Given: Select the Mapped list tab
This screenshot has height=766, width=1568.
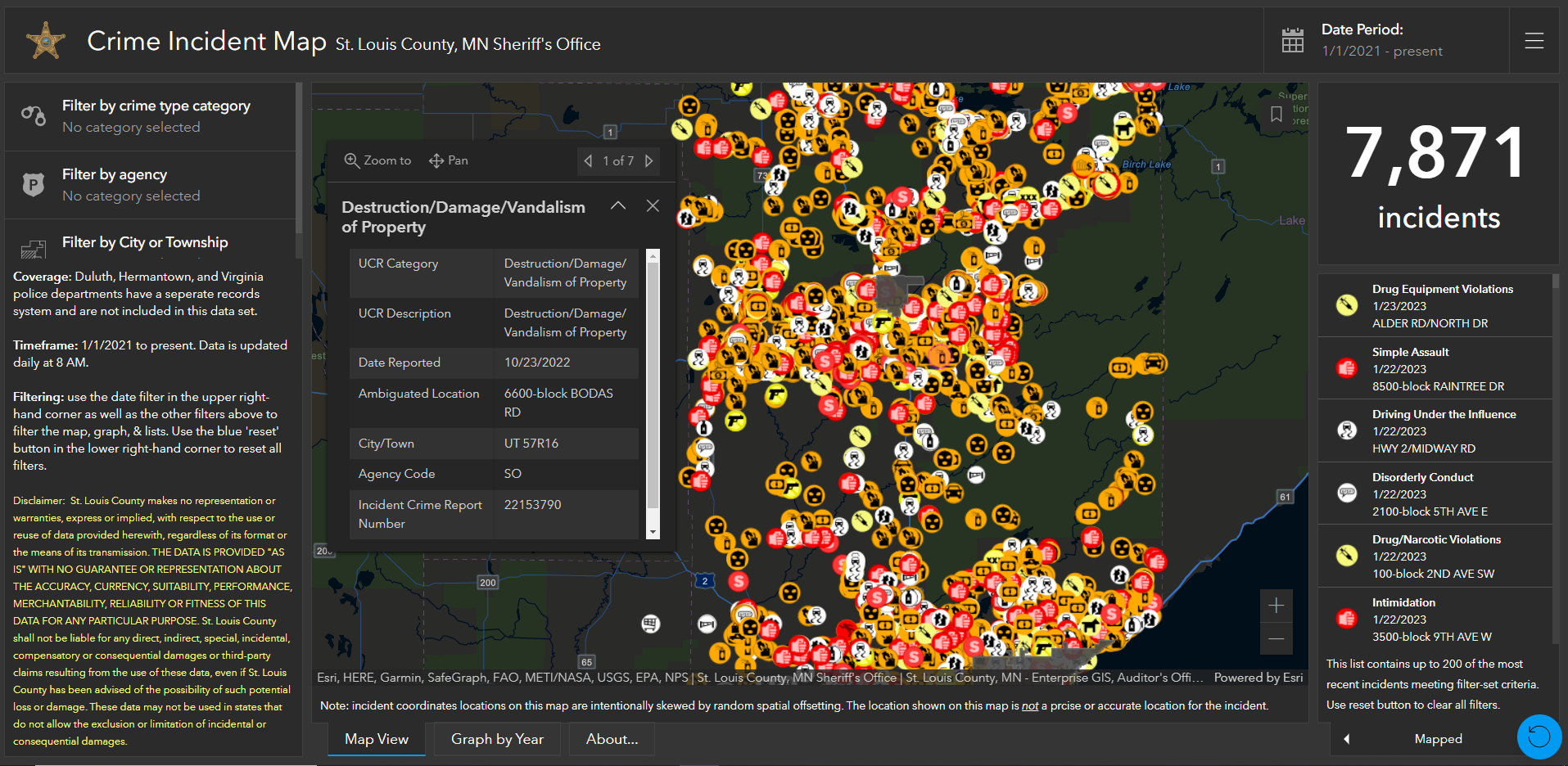Looking at the screenshot, I should point(1438,739).
